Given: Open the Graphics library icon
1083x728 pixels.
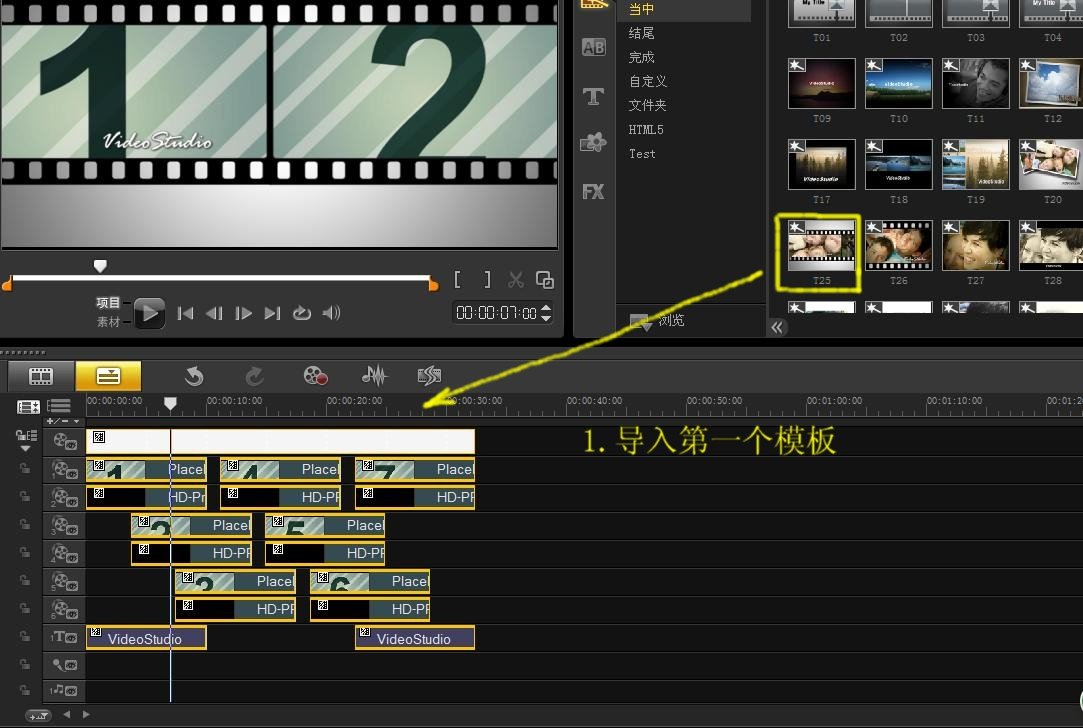Looking at the screenshot, I should coord(593,143).
